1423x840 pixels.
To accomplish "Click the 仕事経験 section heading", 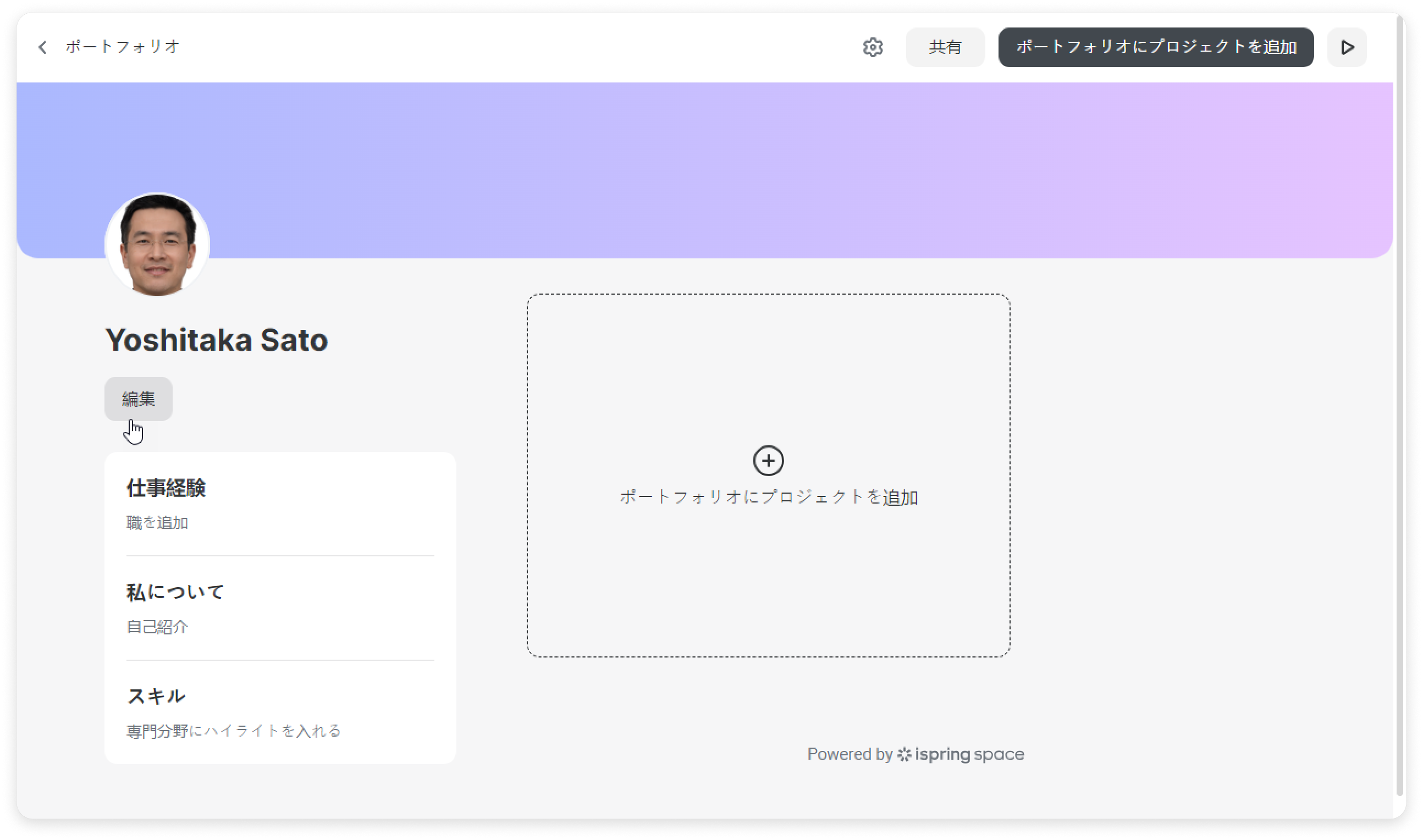I will click(x=166, y=488).
